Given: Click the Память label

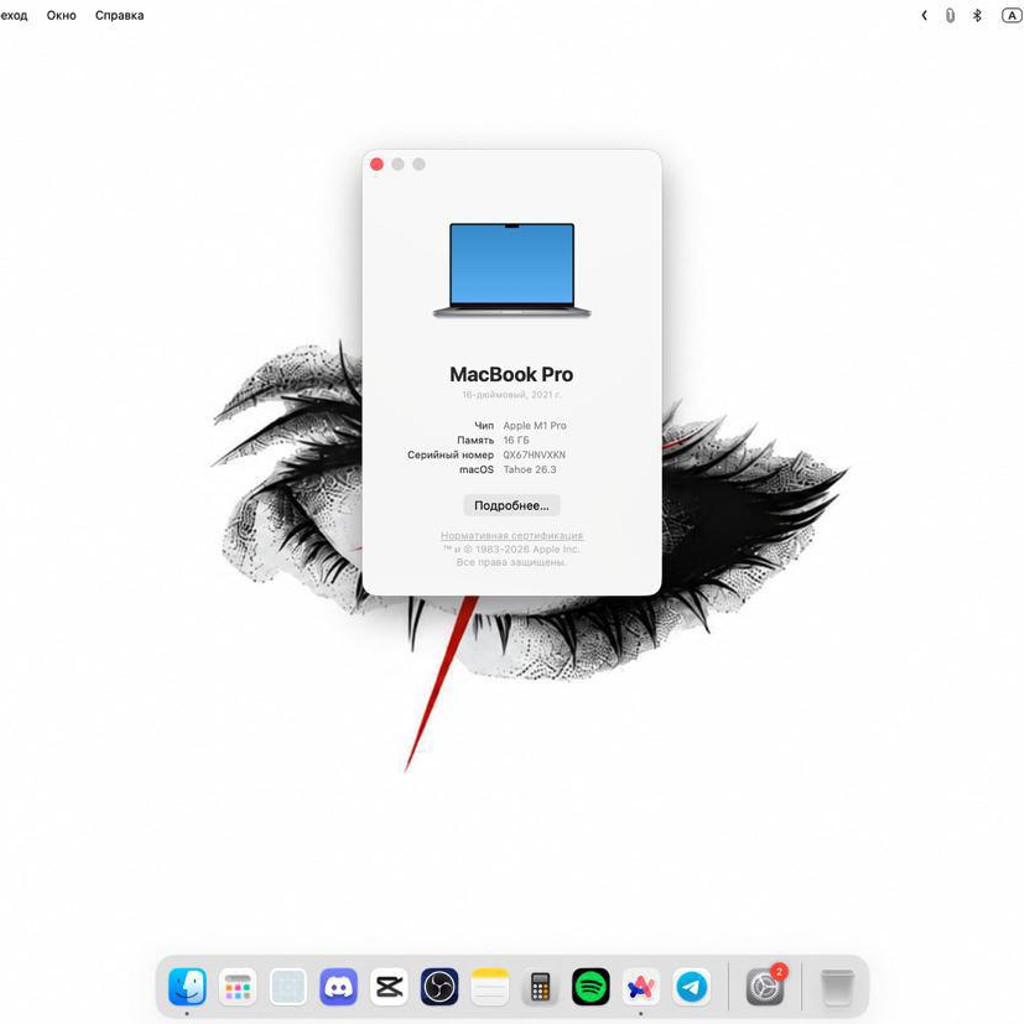Looking at the screenshot, I should tap(475, 440).
